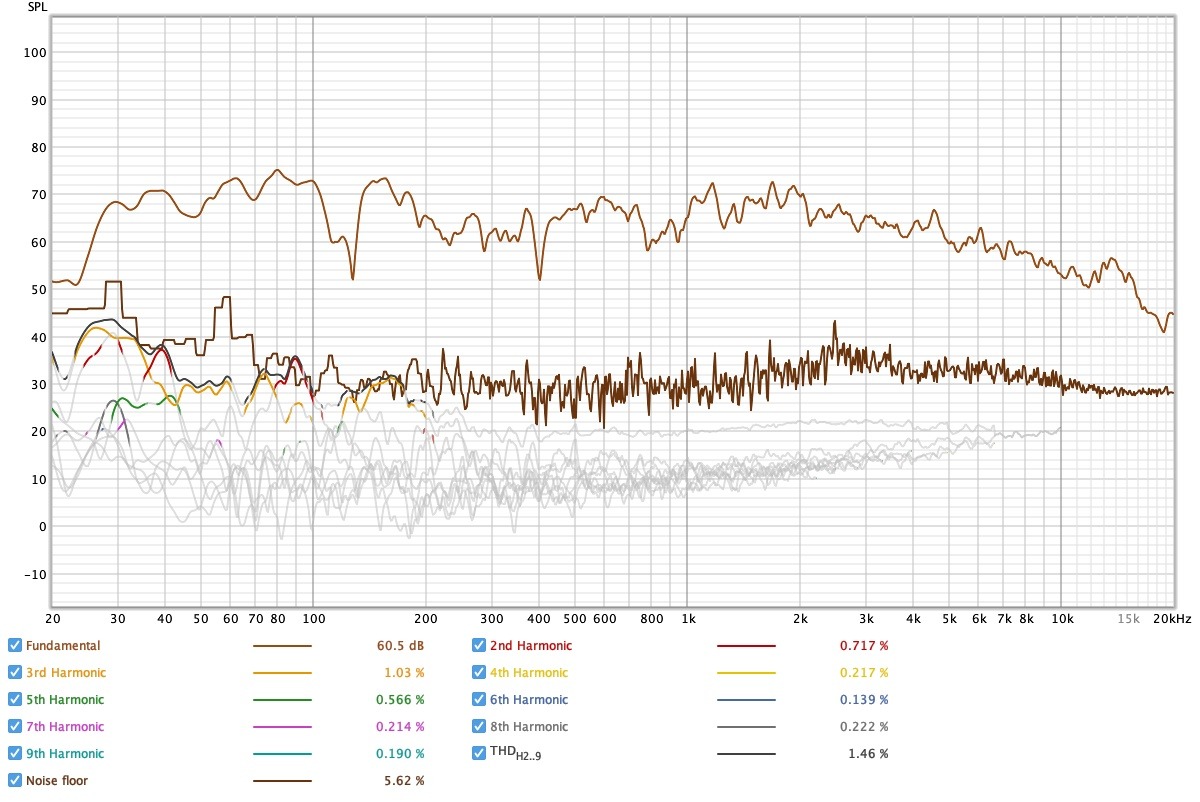Click the Noise floor line sample
Screen dimensions: 1200x802
(x=282, y=781)
